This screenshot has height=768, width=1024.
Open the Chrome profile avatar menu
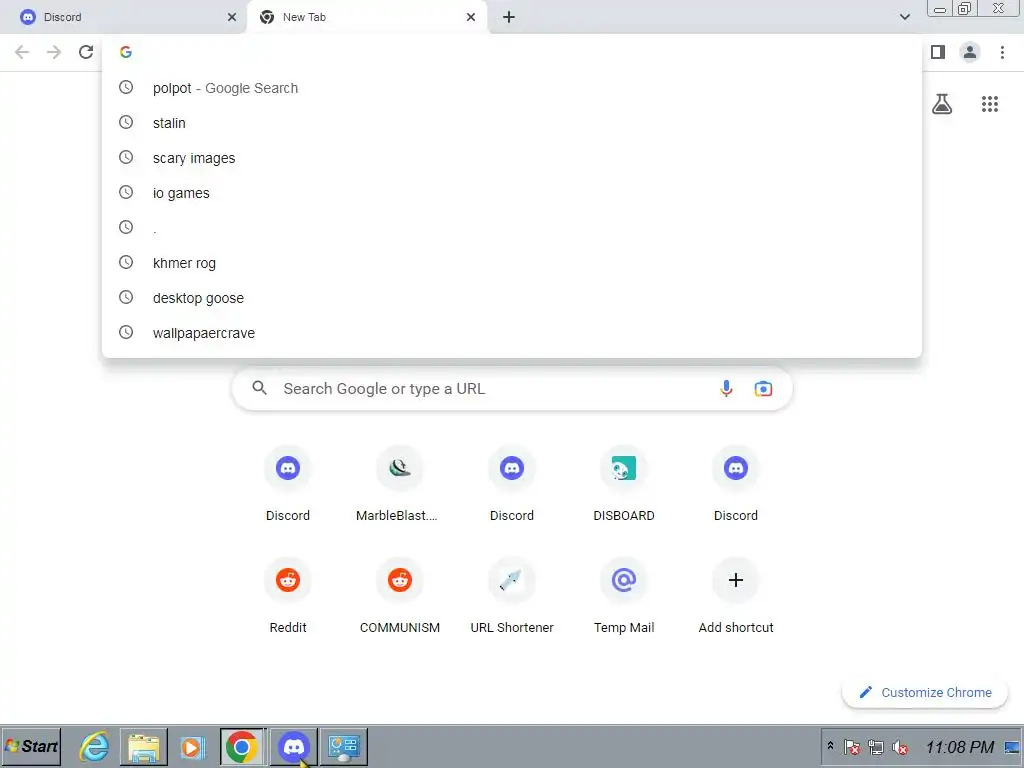pyautogui.click(x=970, y=52)
